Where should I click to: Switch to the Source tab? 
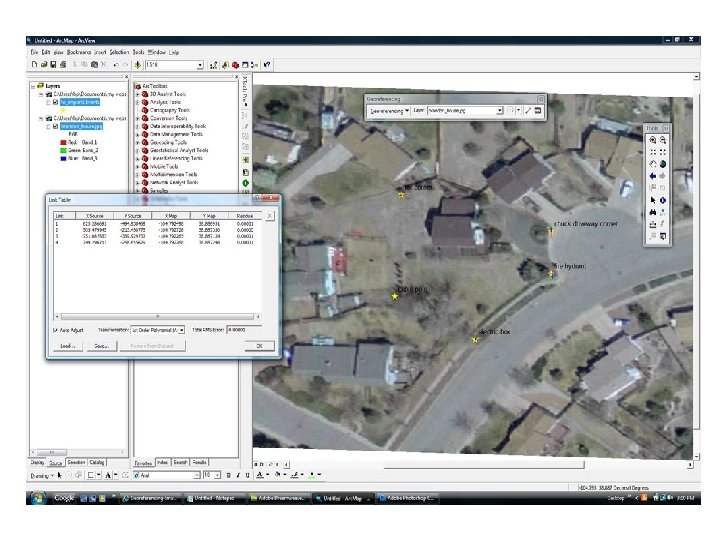coord(56,463)
